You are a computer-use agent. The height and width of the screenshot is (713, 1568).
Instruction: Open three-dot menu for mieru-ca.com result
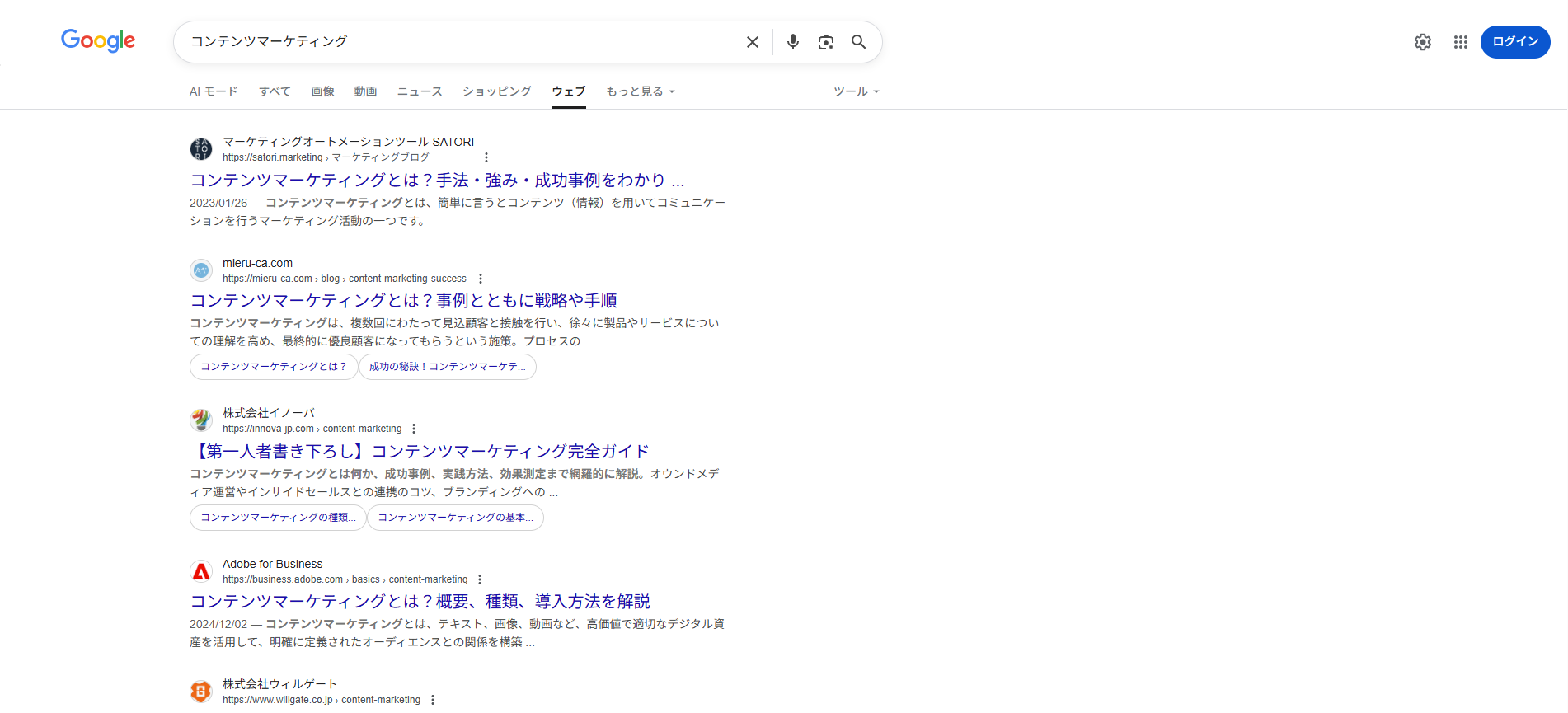(481, 279)
